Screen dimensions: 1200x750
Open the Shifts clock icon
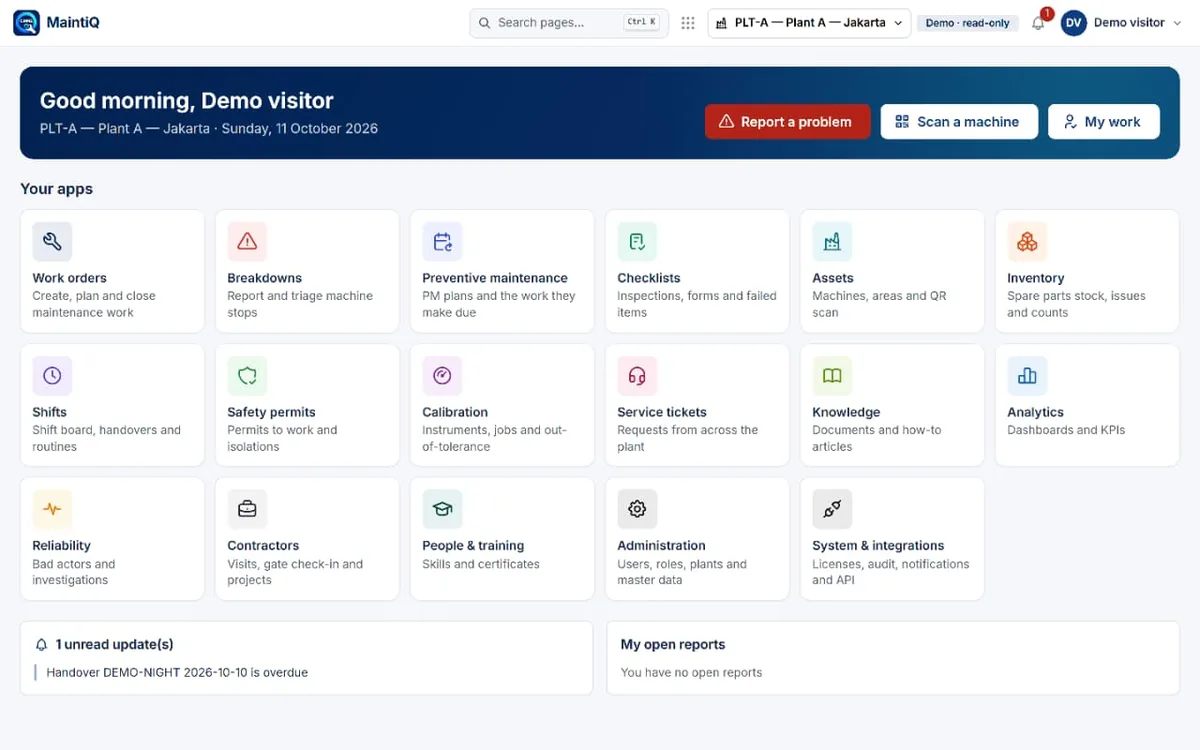52,376
